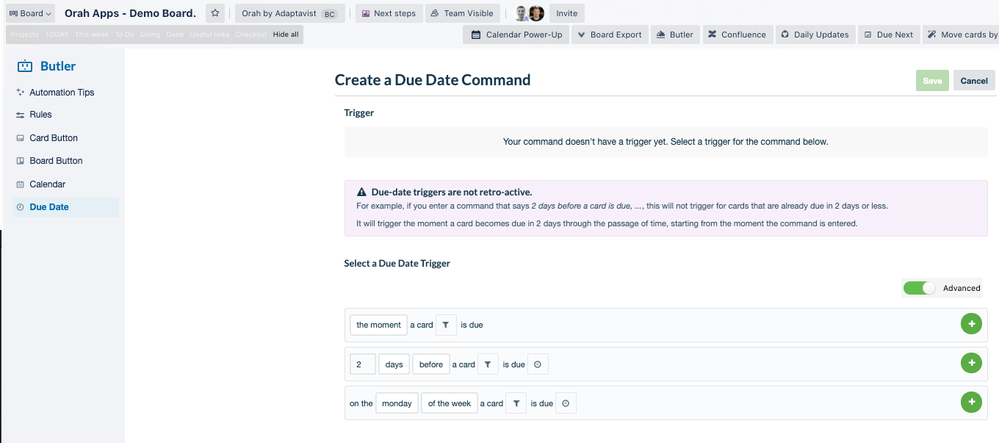Change the 'days' unit selector
999x443 pixels.
click(x=394, y=365)
